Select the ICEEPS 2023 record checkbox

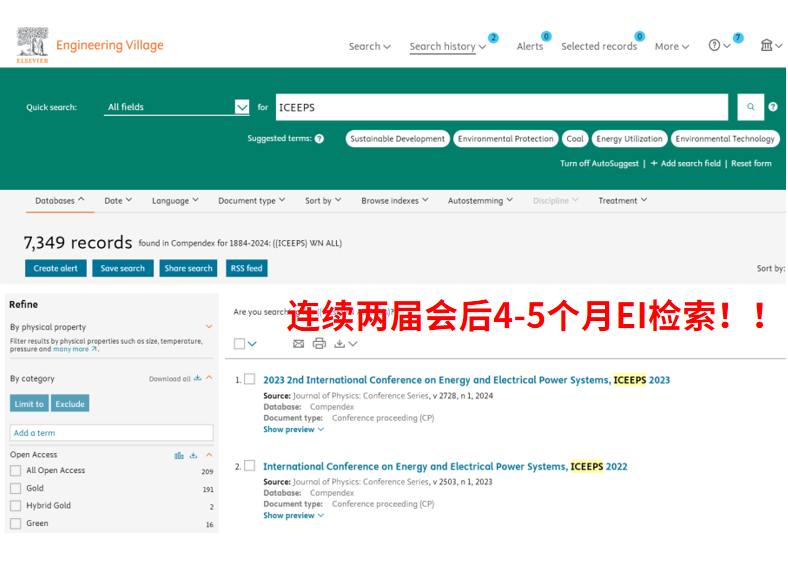pyautogui.click(x=250, y=379)
